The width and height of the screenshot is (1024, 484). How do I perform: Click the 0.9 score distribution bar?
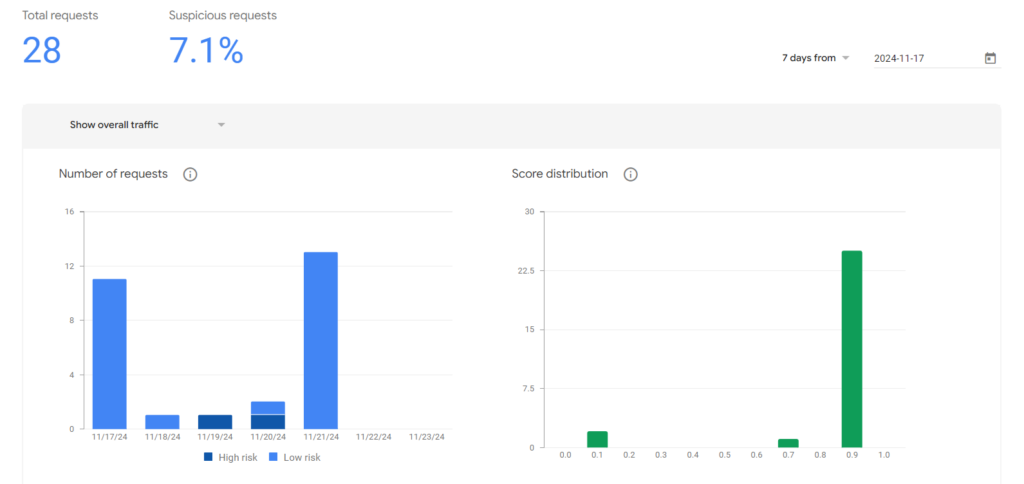pyautogui.click(x=852, y=349)
